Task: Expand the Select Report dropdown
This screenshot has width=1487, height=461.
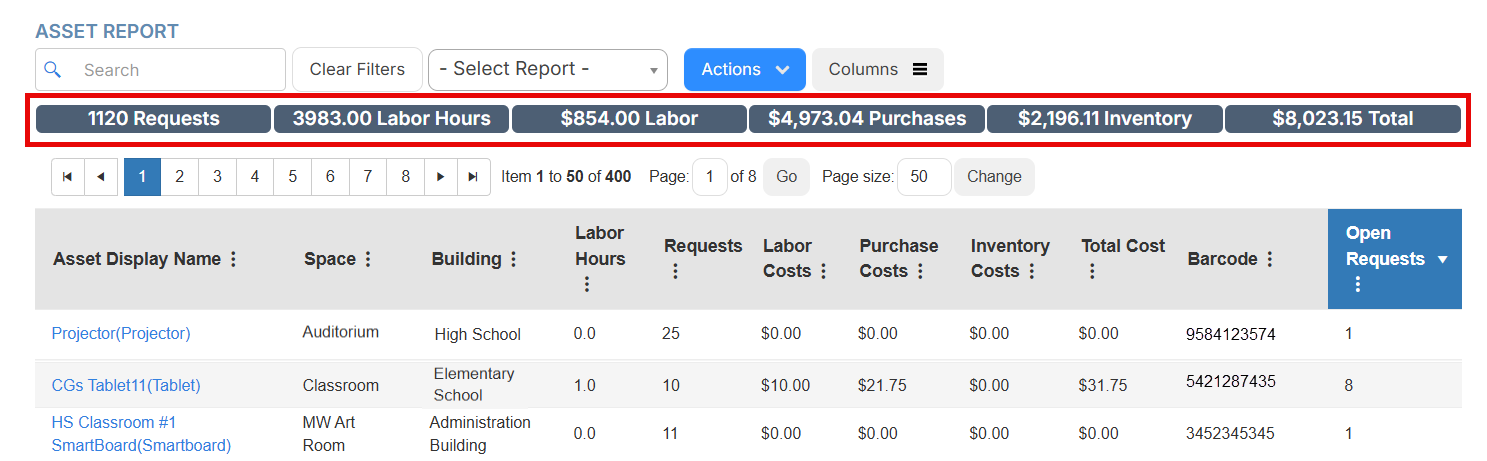Action: [547, 70]
